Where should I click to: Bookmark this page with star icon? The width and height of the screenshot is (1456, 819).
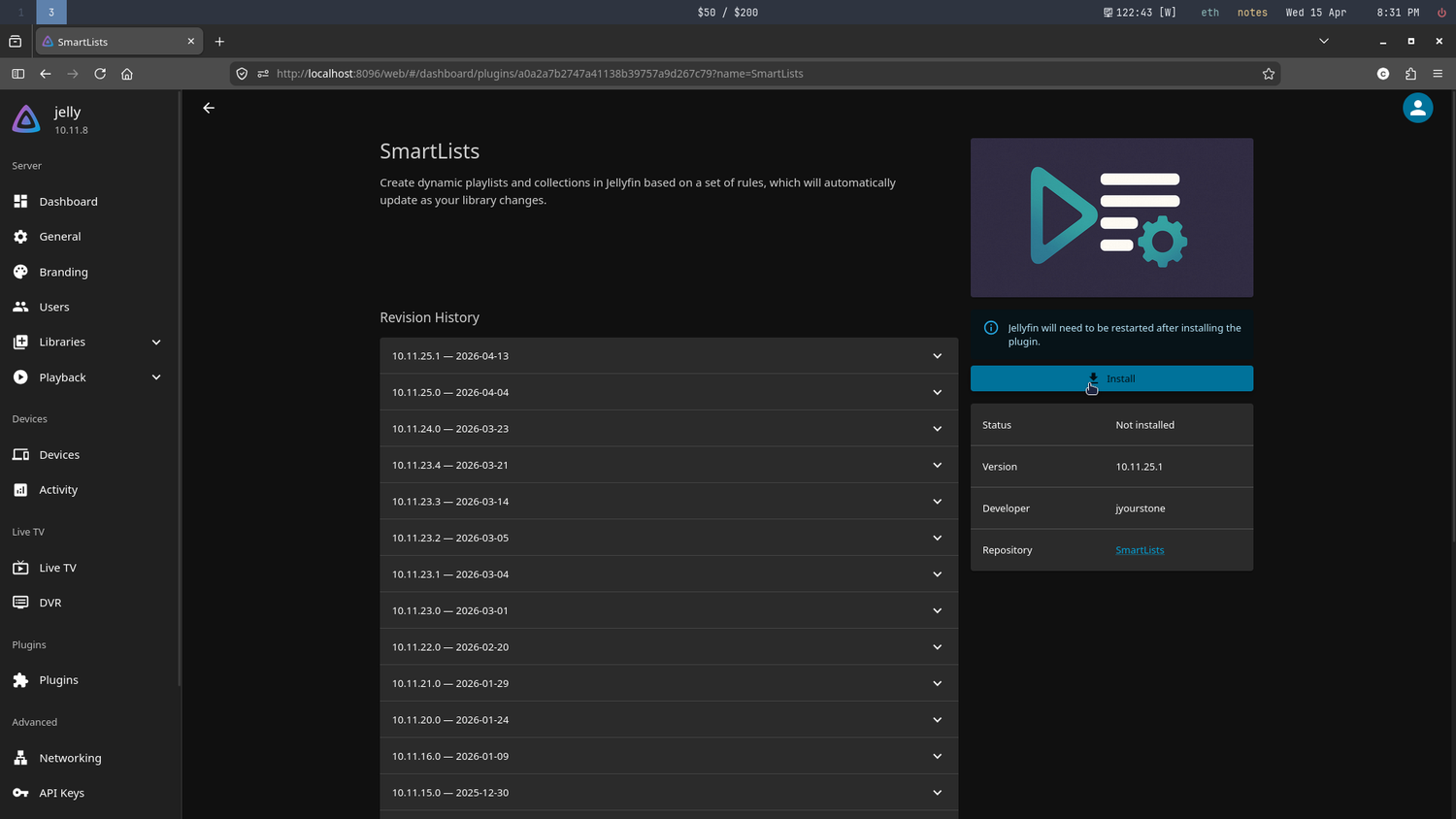1268,74
